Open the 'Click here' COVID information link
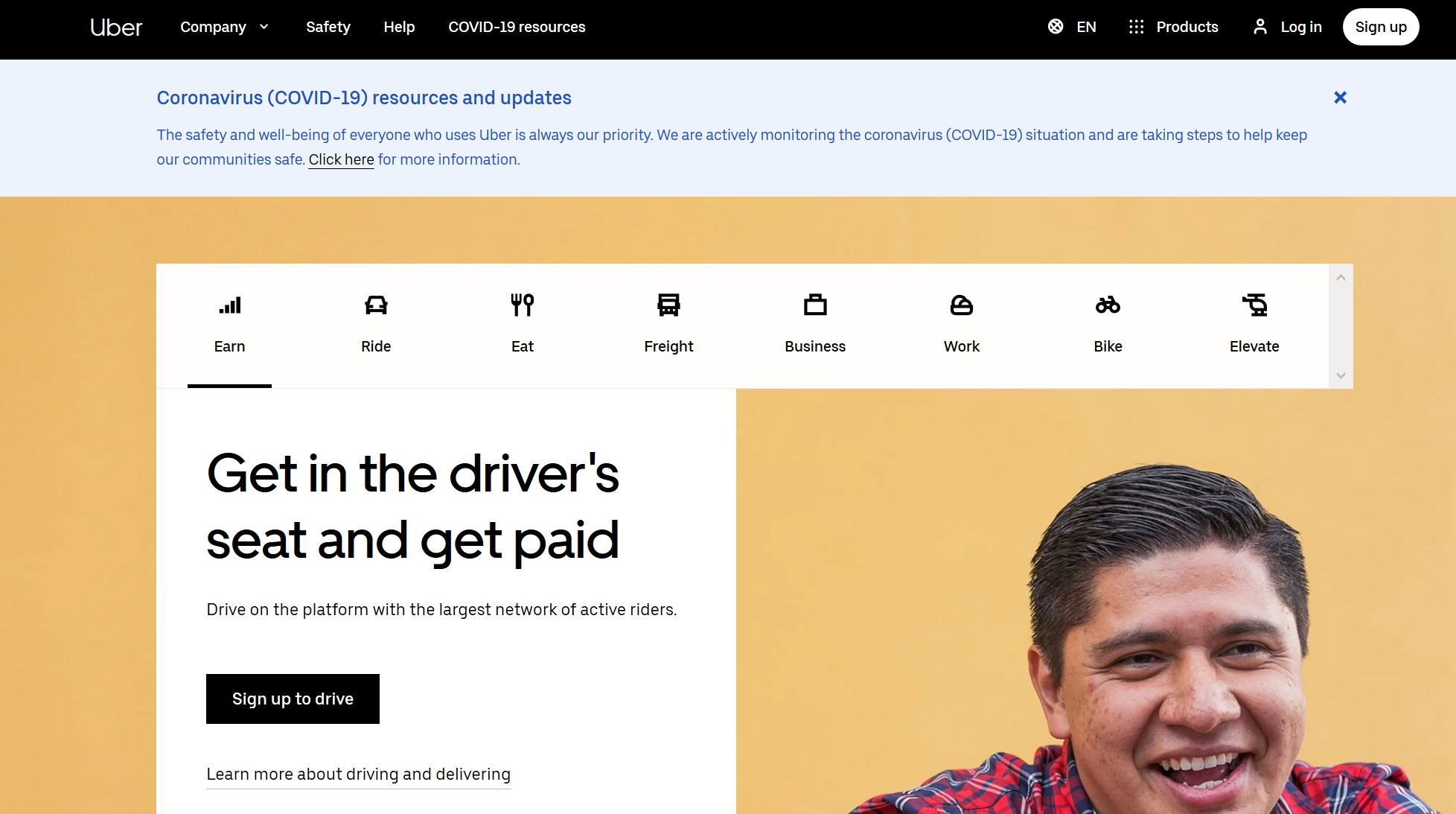 [x=341, y=159]
